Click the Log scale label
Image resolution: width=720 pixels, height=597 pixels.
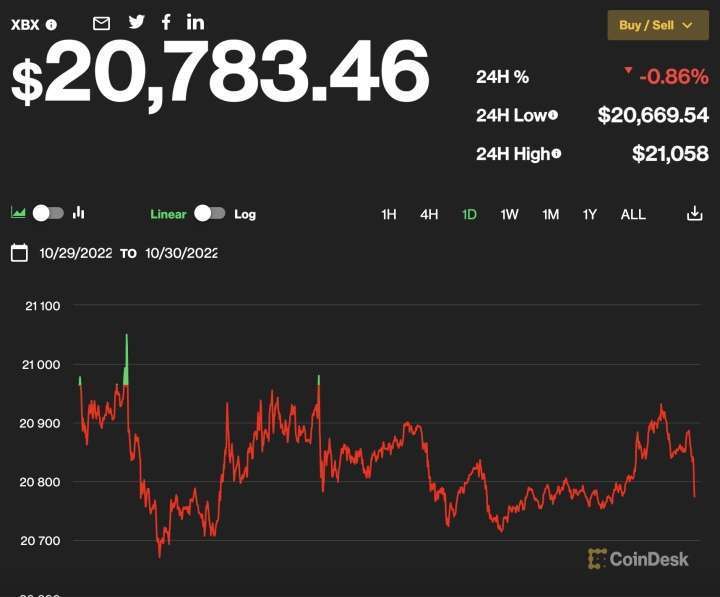click(245, 214)
